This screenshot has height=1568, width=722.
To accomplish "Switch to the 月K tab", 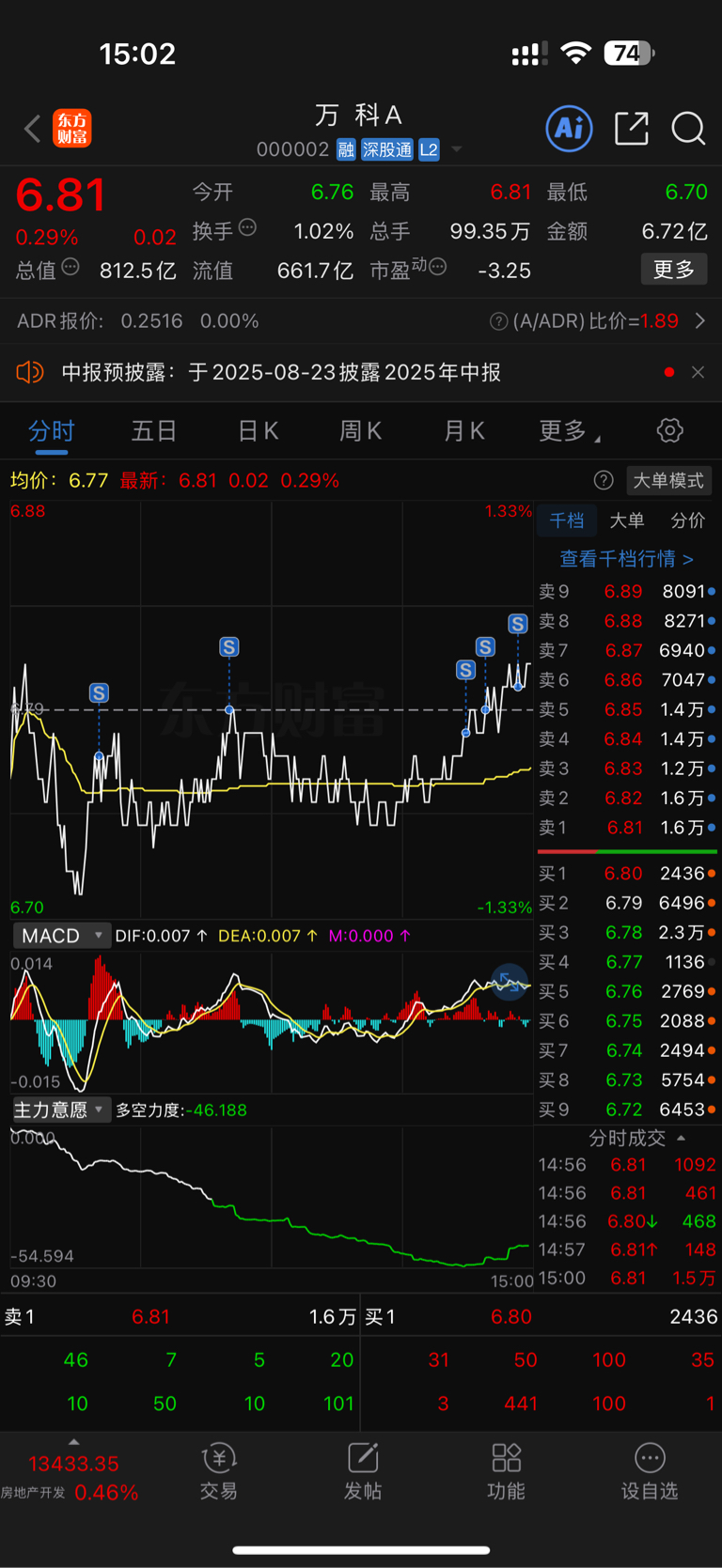I will click(463, 431).
